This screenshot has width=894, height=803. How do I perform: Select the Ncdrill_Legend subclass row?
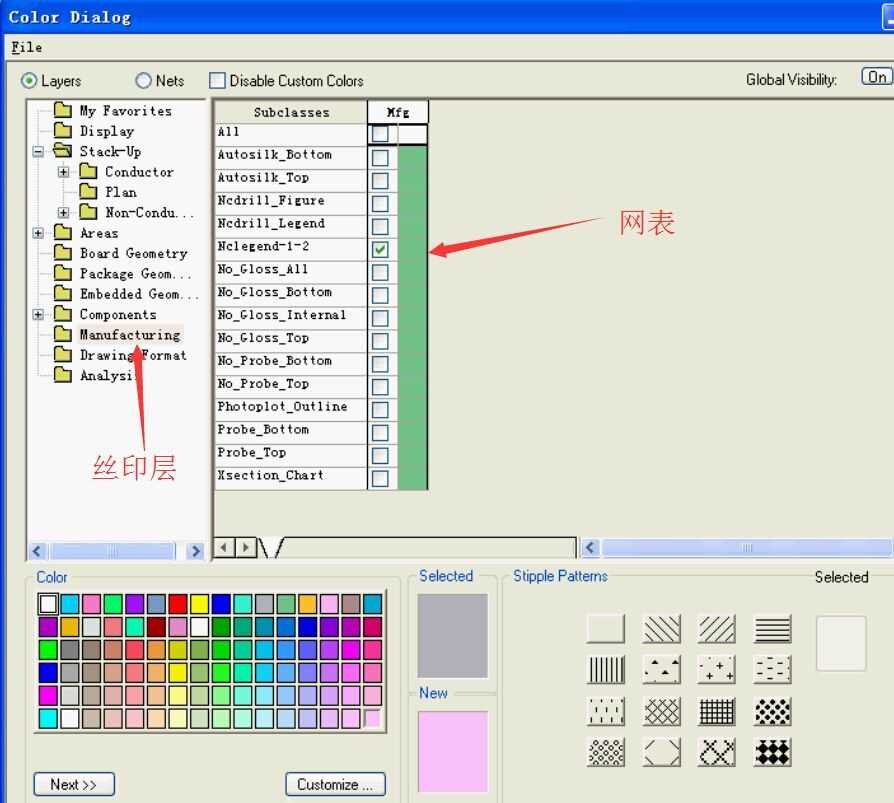[x=291, y=226]
